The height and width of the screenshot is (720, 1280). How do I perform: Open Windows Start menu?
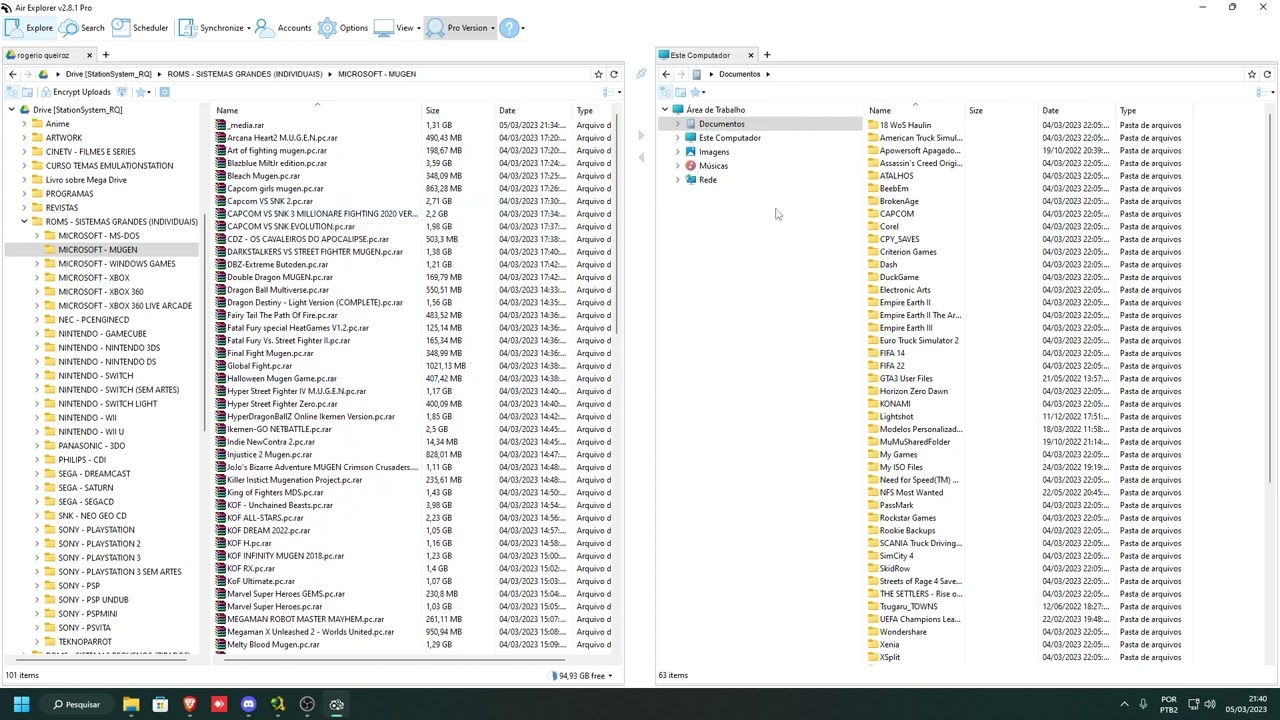[21, 704]
